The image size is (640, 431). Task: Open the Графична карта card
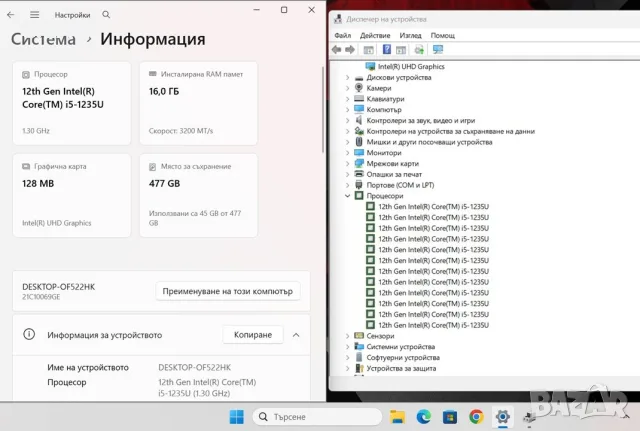tap(72, 196)
